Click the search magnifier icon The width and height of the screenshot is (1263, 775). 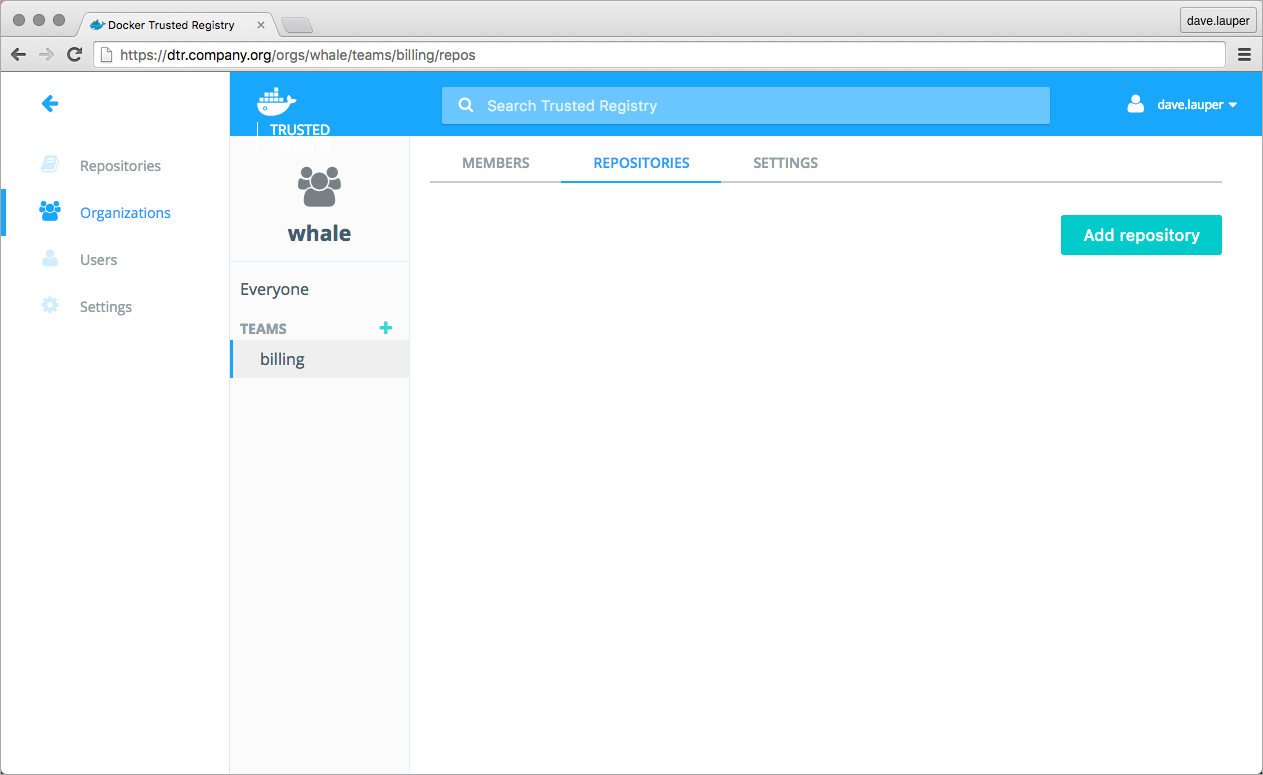pos(465,105)
